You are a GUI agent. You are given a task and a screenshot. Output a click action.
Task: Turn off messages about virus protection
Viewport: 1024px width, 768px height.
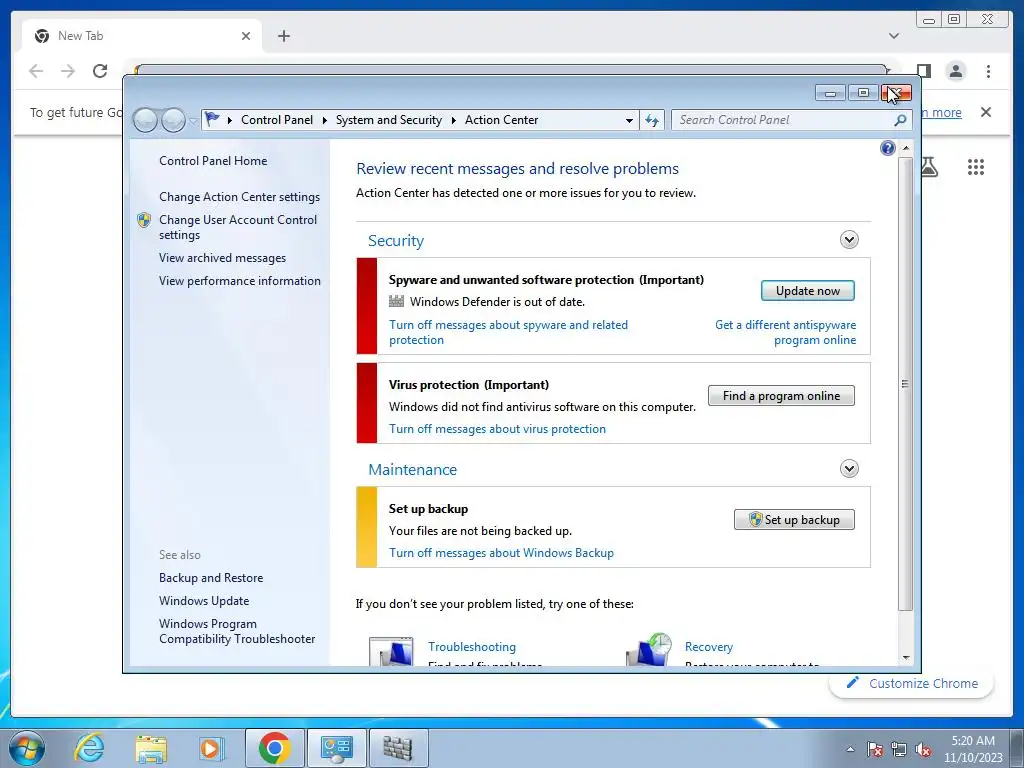[497, 429]
